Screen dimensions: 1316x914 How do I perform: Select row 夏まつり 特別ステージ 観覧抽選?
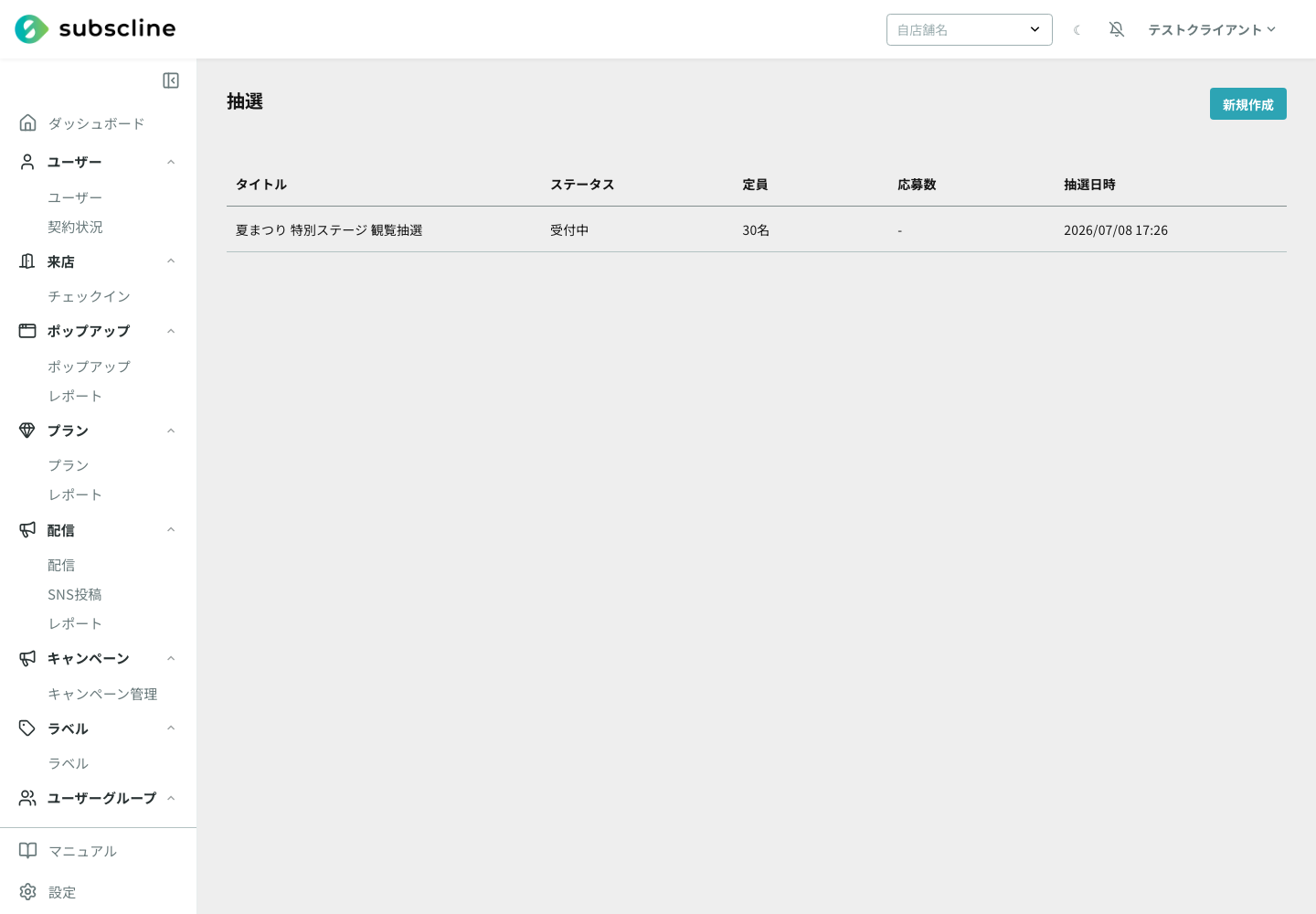[x=757, y=229]
